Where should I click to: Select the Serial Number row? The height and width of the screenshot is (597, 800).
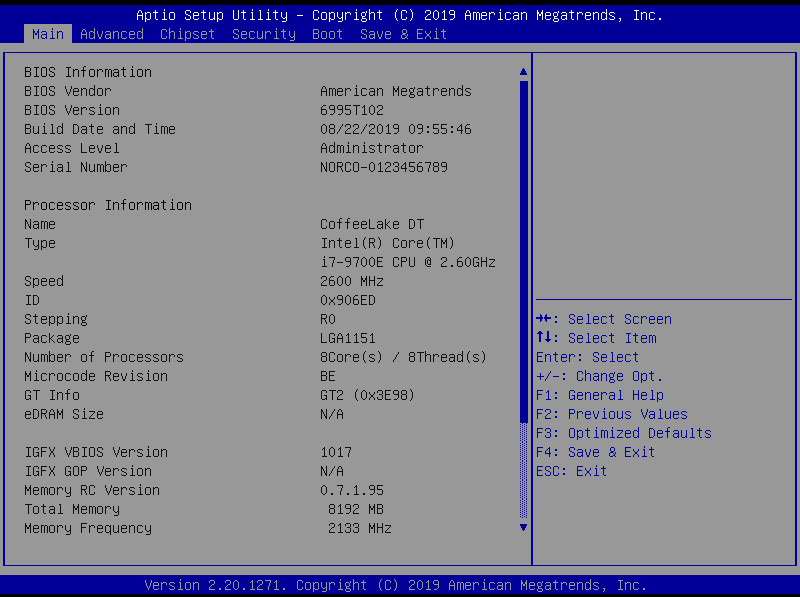point(76,167)
